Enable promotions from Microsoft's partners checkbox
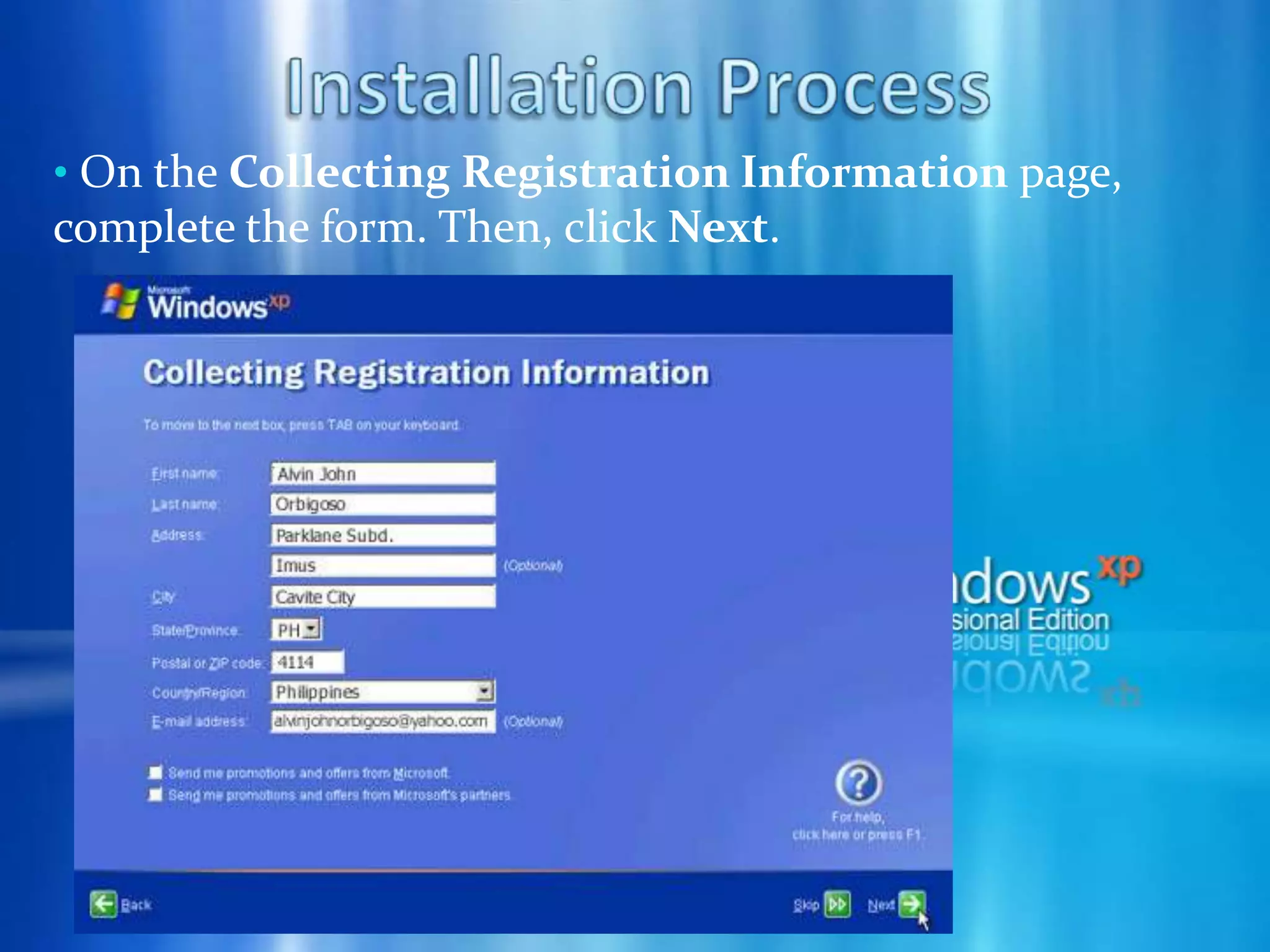The height and width of the screenshot is (952, 1270). (155, 795)
